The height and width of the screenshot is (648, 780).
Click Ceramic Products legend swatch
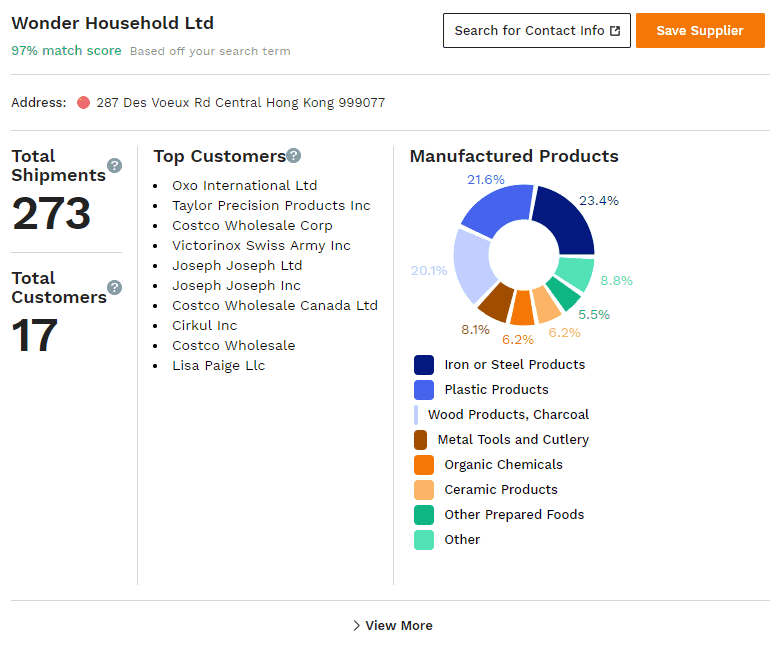coord(424,490)
